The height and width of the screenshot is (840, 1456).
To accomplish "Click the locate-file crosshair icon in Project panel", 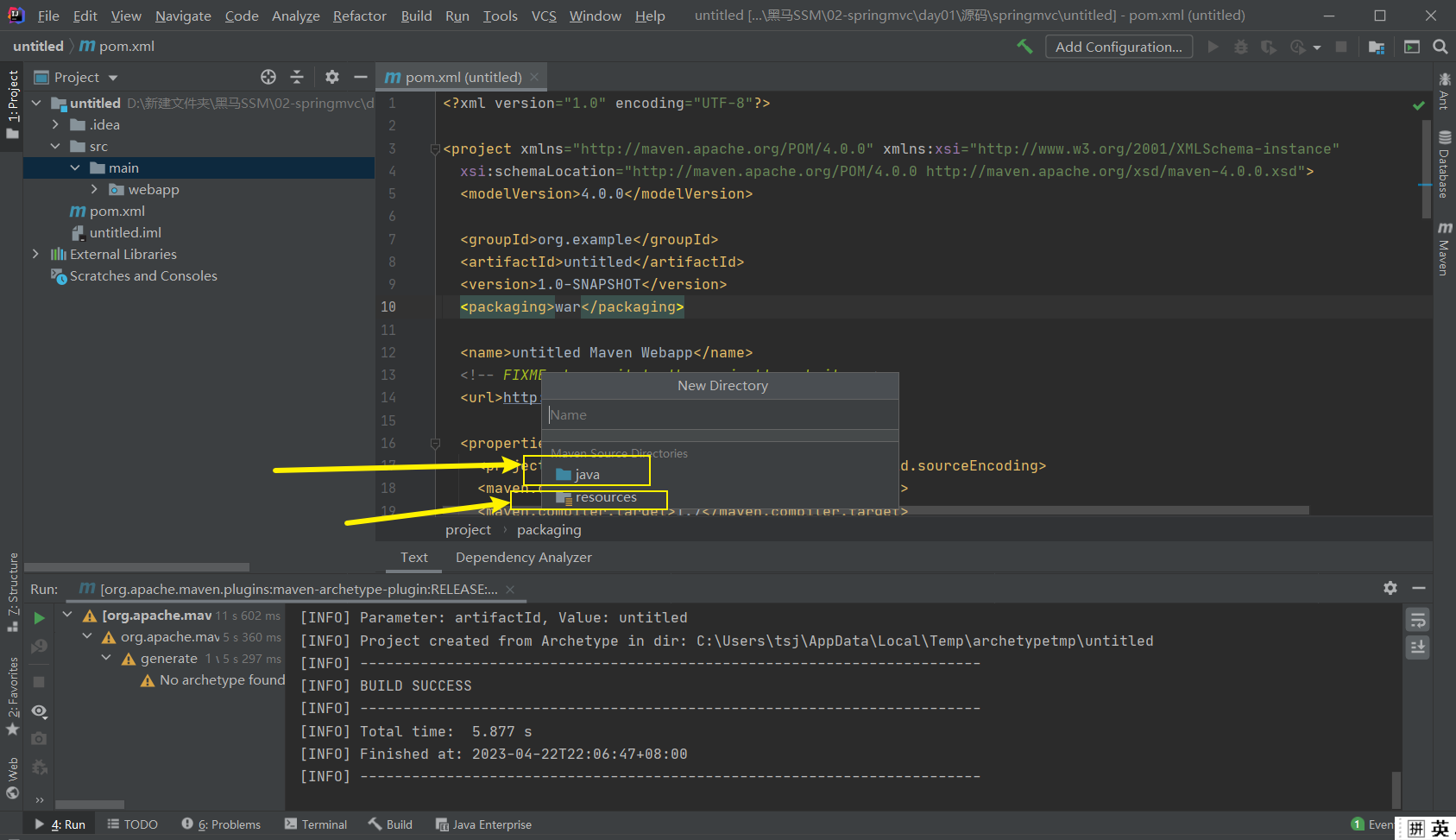I will click(x=268, y=77).
